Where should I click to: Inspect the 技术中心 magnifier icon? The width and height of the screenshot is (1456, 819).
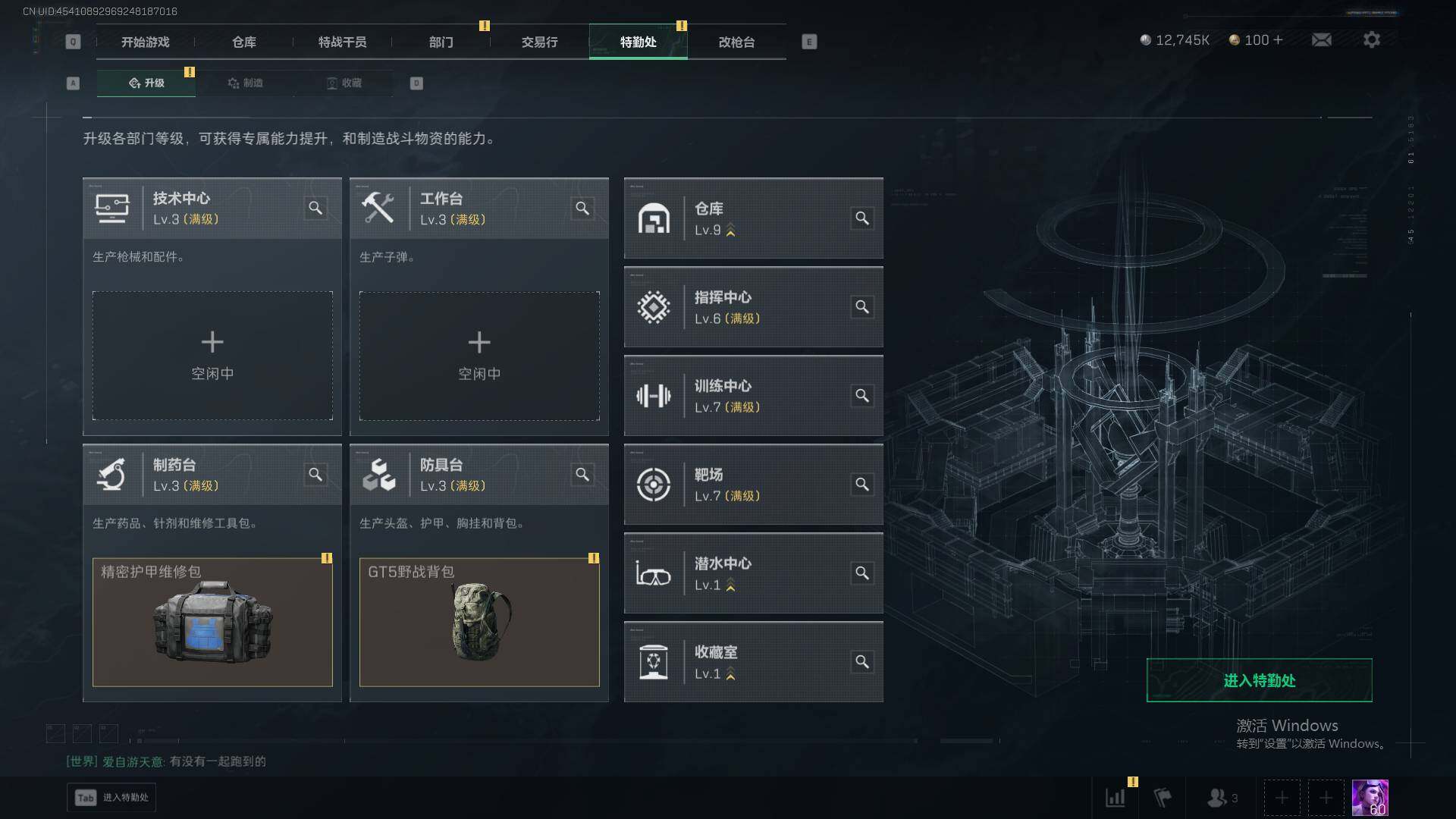point(315,208)
